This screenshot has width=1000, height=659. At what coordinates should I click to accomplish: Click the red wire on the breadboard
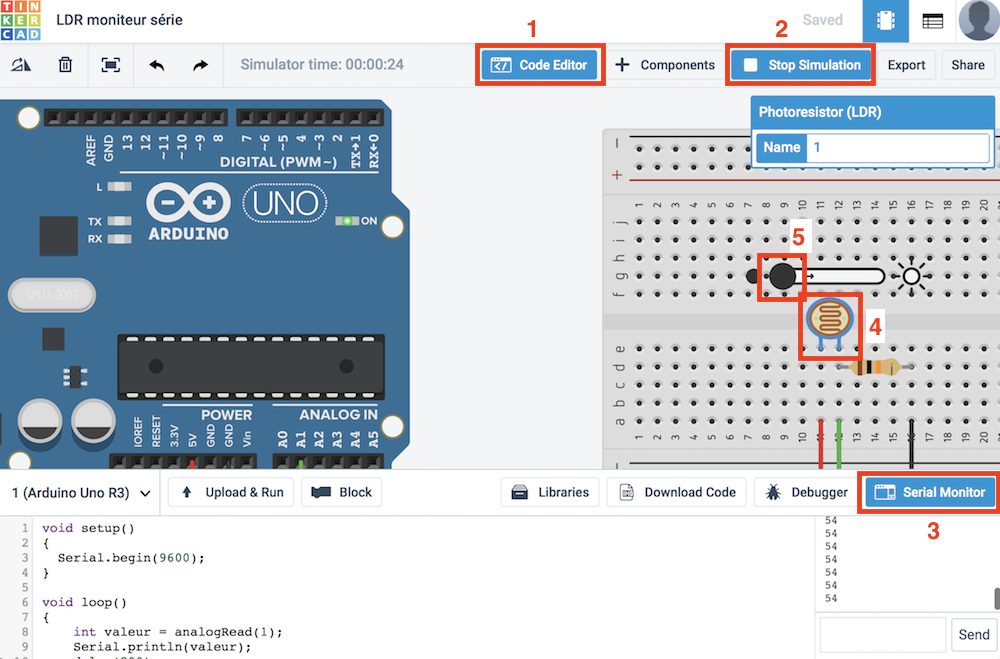821,444
